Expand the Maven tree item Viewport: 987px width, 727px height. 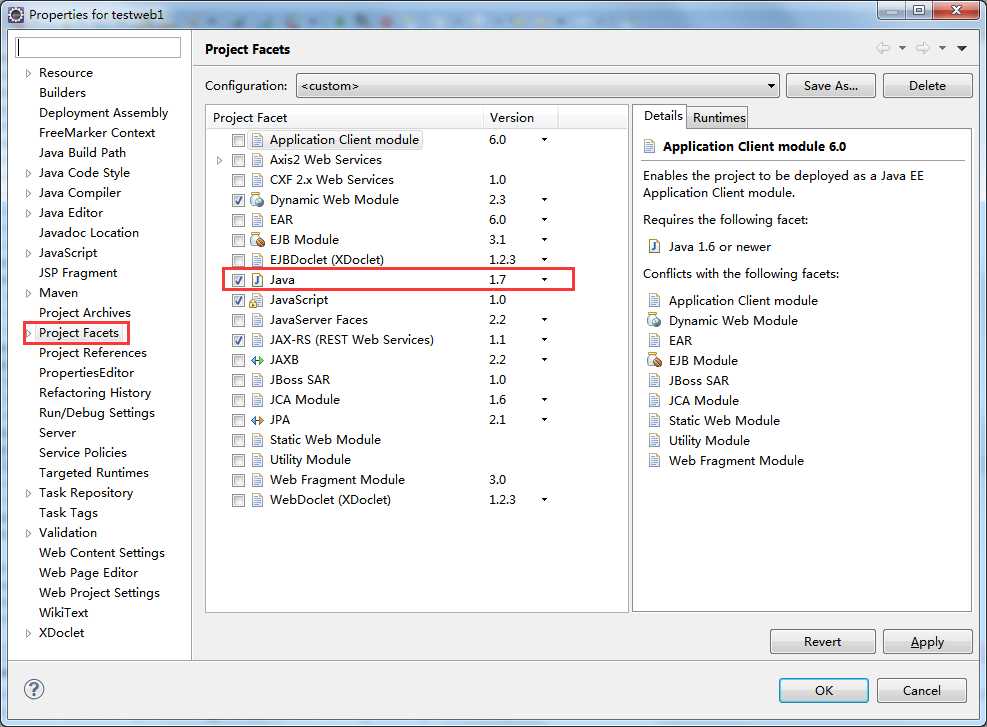28,293
